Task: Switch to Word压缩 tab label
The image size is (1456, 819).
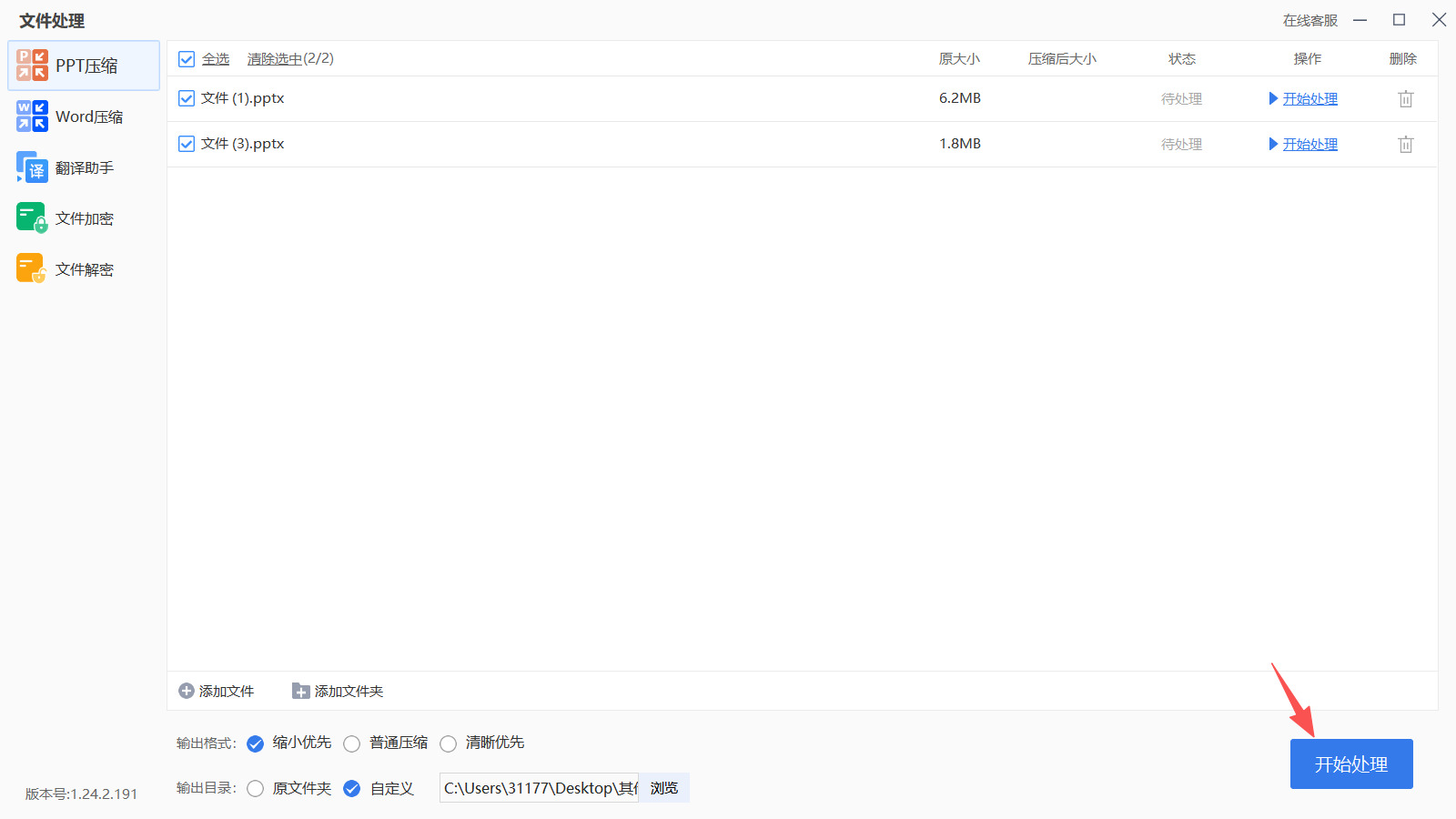Action: click(89, 116)
